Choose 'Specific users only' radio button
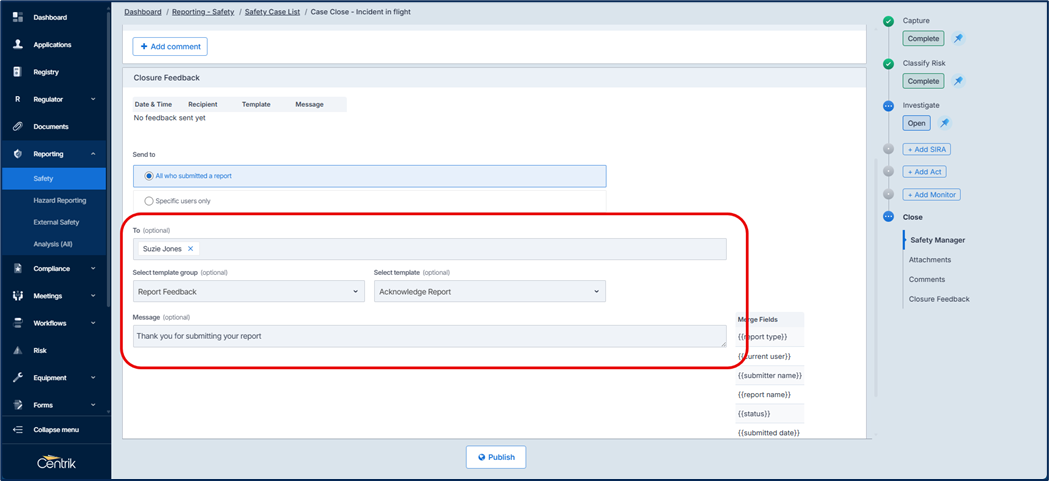Viewport: 1049px width, 481px height. coord(149,201)
